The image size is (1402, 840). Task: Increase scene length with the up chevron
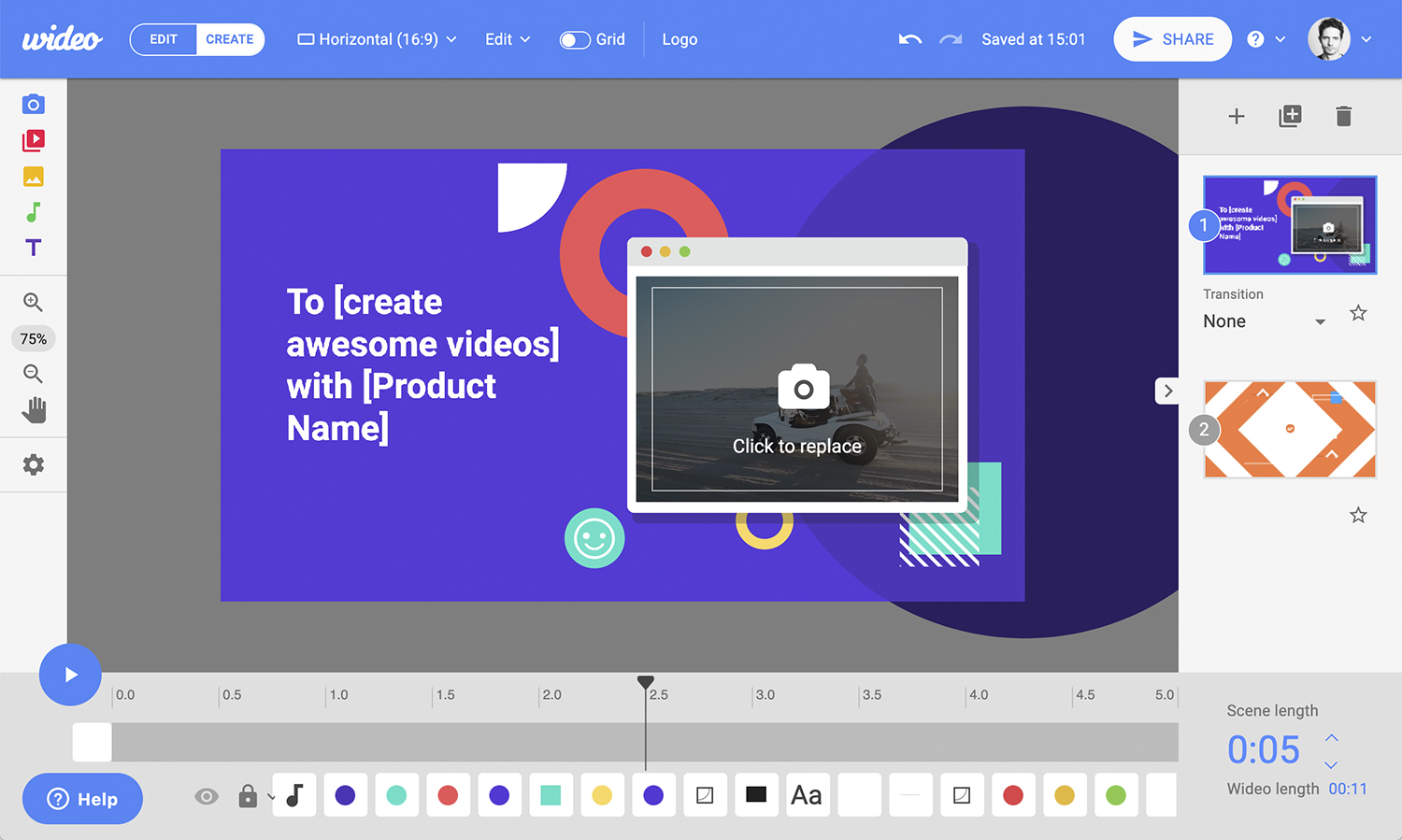click(1332, 738)
